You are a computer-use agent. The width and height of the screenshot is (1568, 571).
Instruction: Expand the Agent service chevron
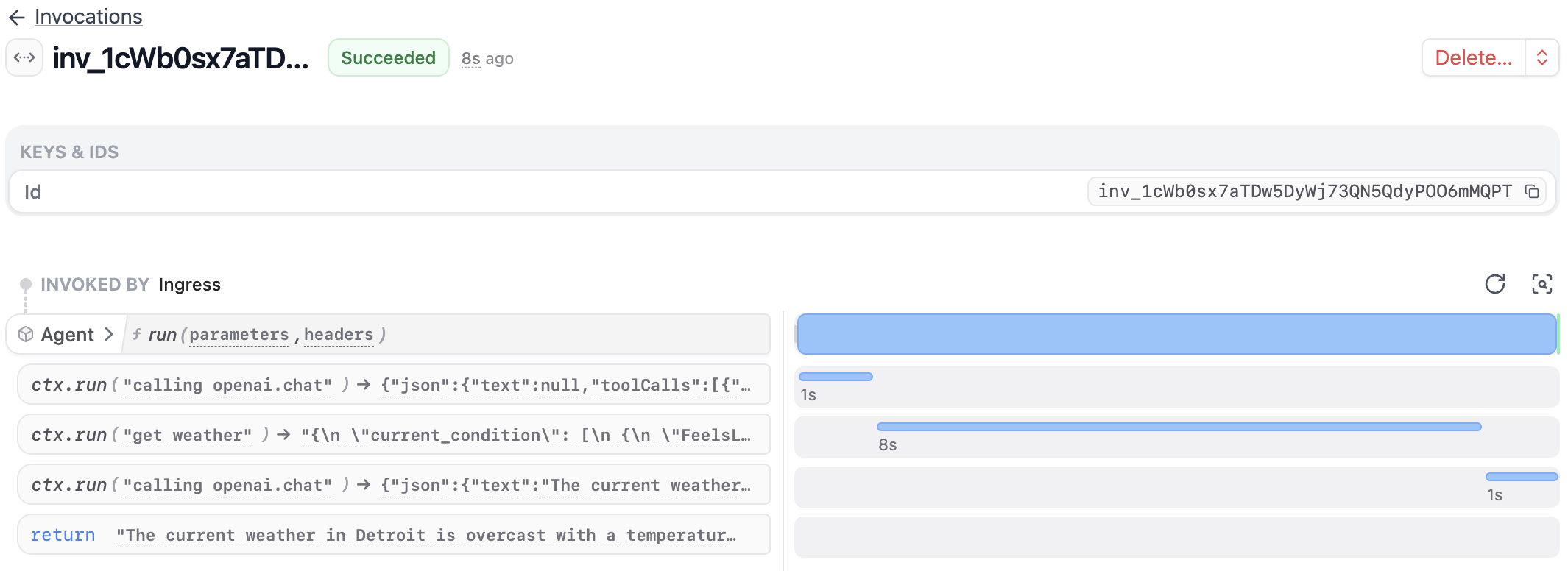coord(109,335)
